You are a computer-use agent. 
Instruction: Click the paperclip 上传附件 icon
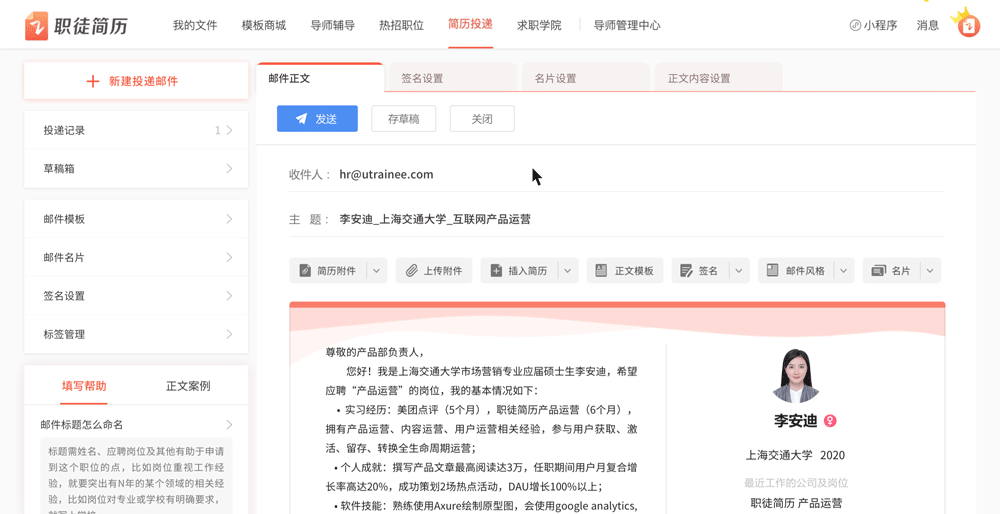tap(412, 270)
